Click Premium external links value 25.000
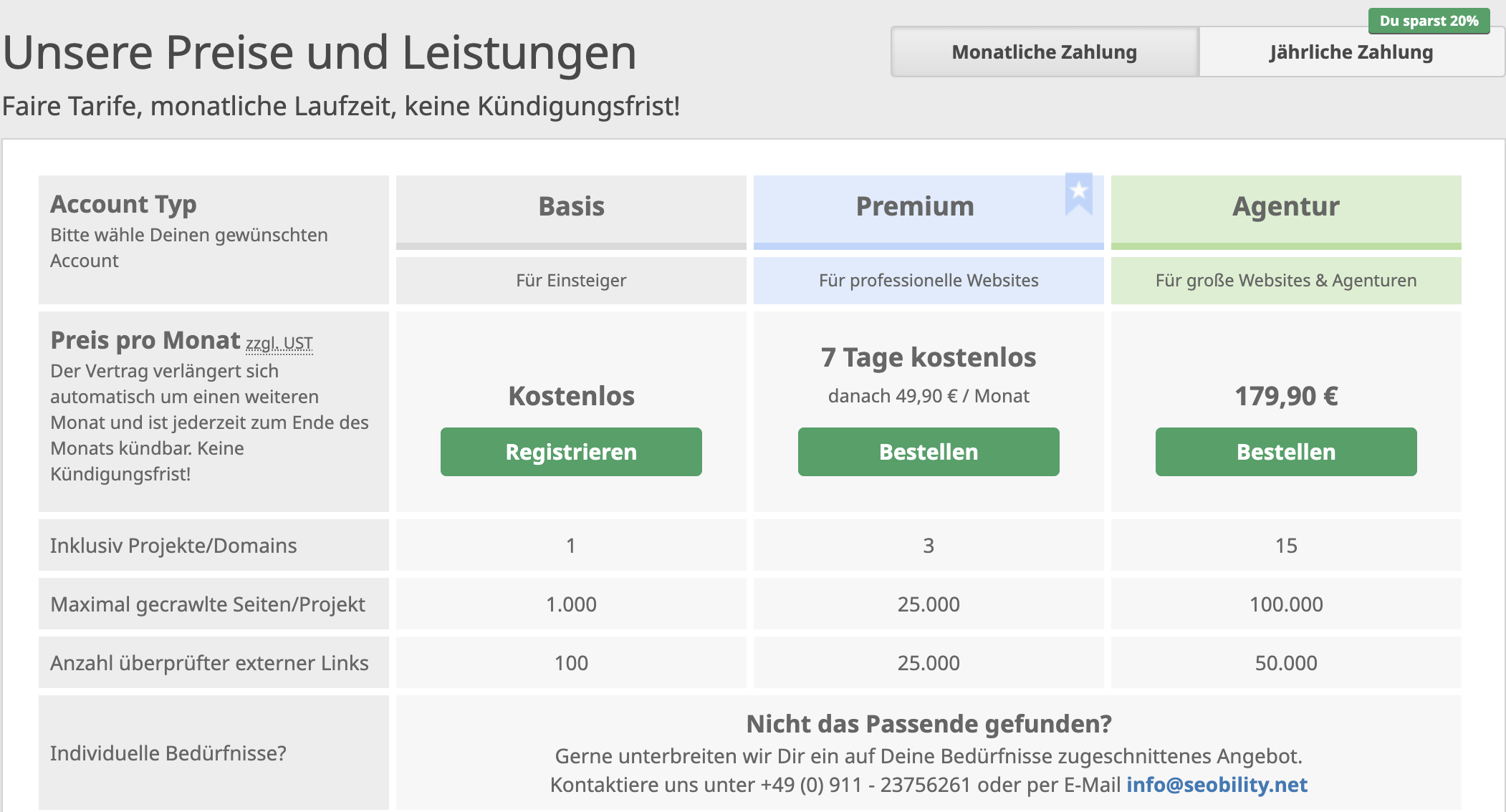Screen dimensions: 1506x812 pos(929,663)
